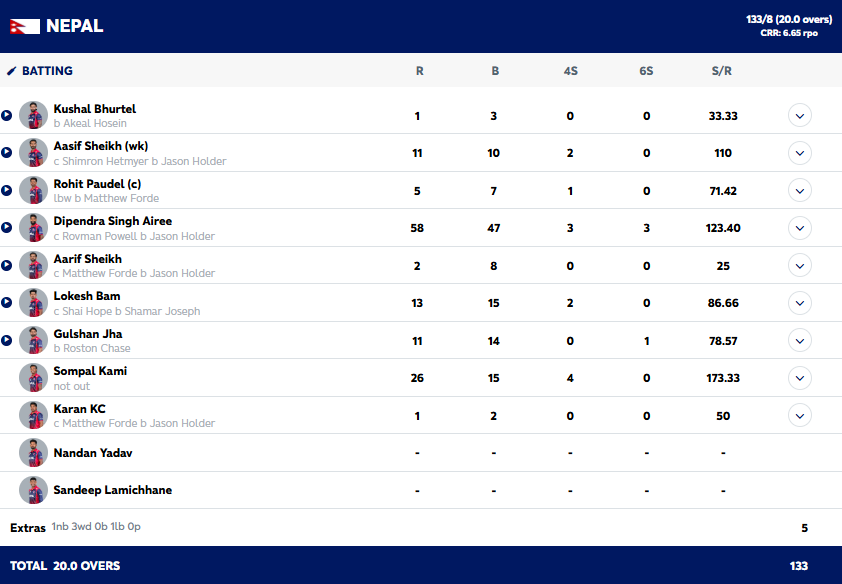
Task: Click the NEPAL team heading
Action: pos(75,26)
